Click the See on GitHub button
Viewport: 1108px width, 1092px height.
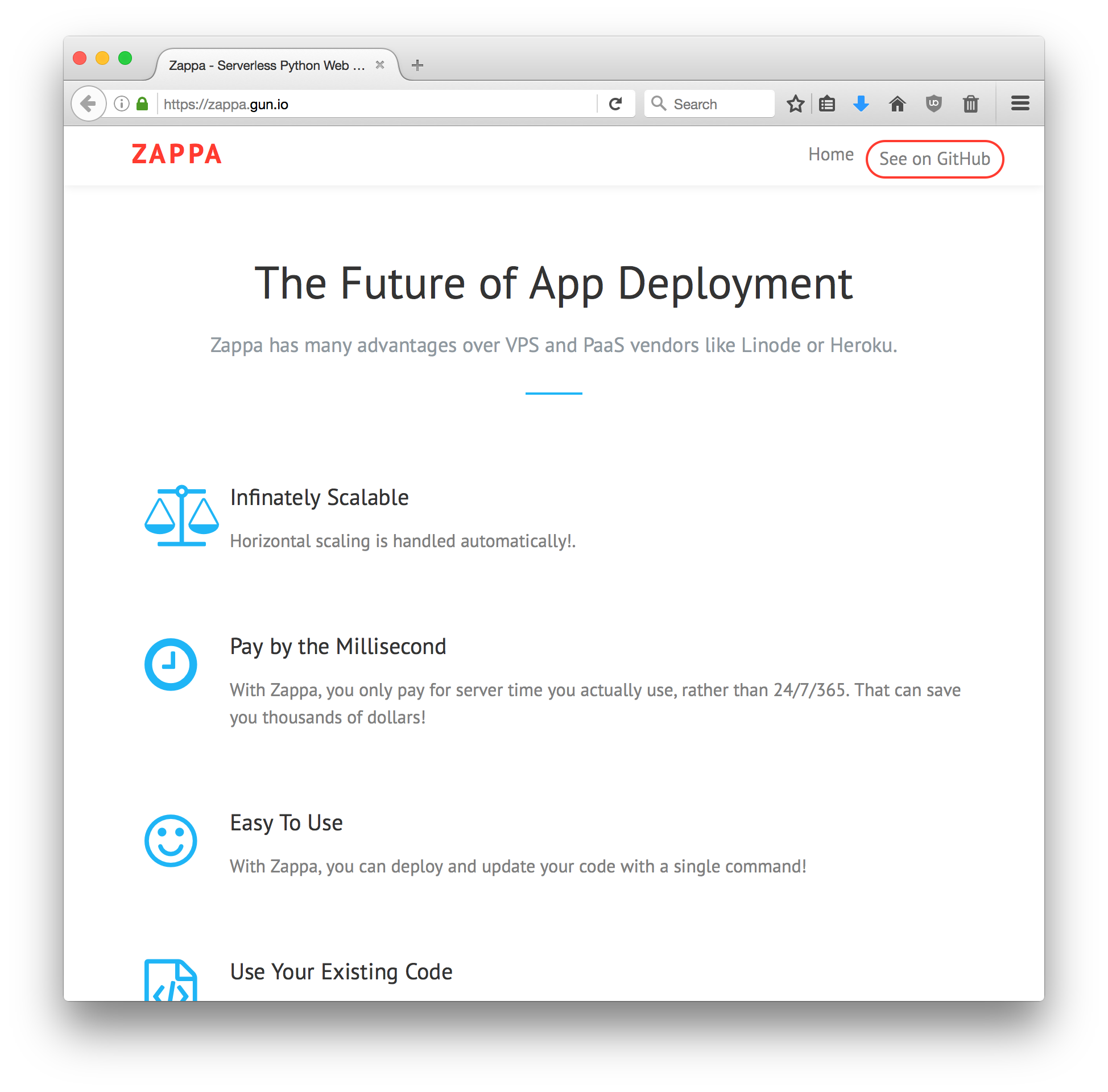click(934, 159)
